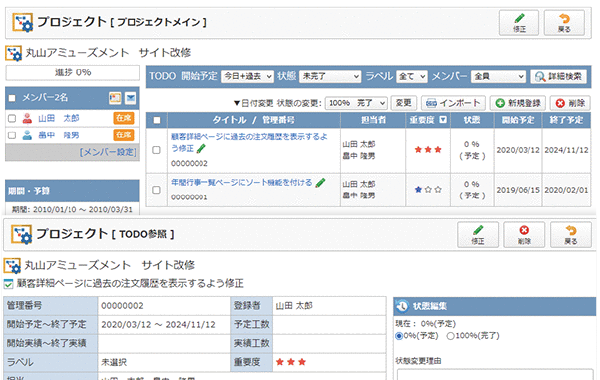The image size is (600, 380).
Task: Toggle the select-all members checkbox
Action: pyautogui.click(x=12, y=98)
